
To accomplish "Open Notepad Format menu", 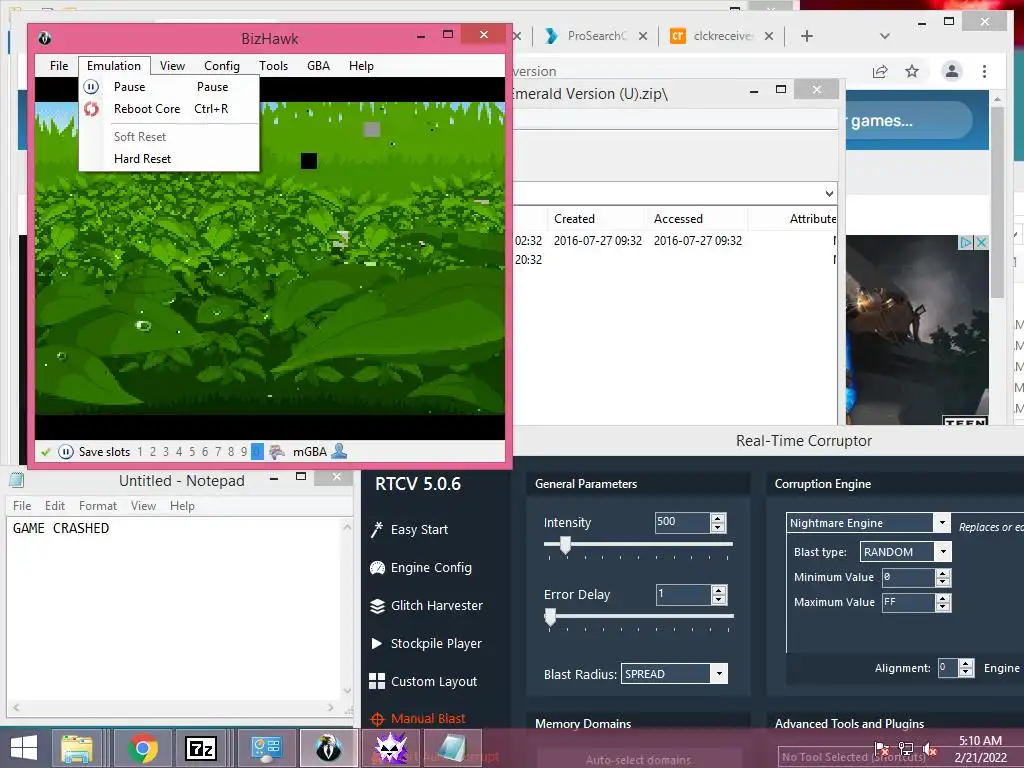I will [98, 505].
